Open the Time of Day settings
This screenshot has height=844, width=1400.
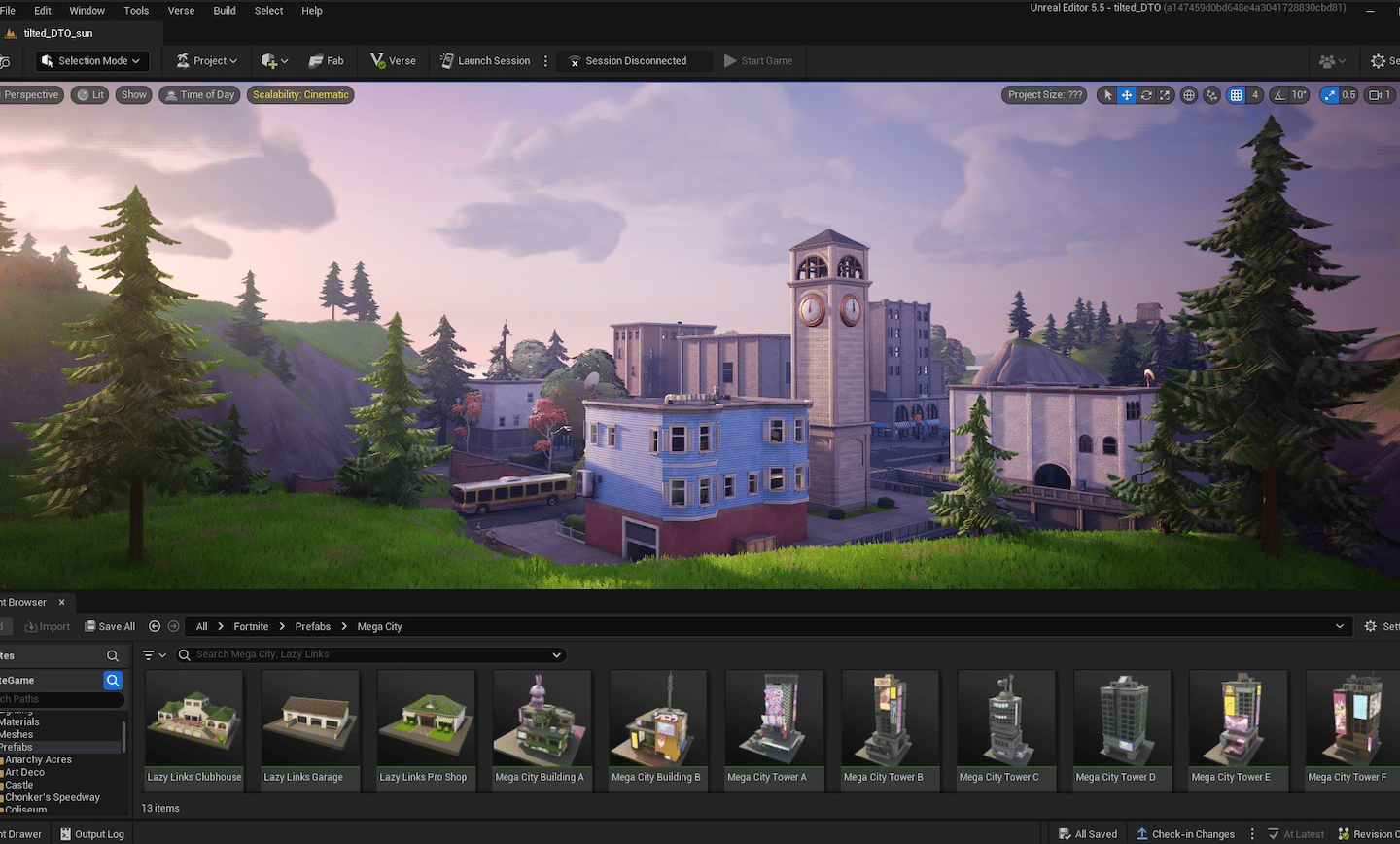(199, 95)
